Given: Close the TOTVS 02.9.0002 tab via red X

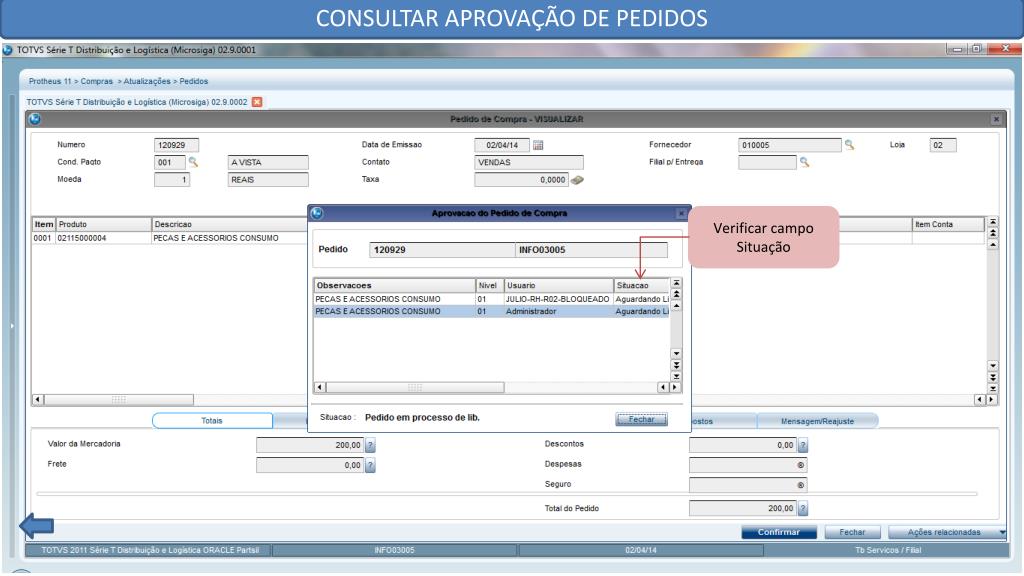Looking at the screenshot, I should [257, 102].
